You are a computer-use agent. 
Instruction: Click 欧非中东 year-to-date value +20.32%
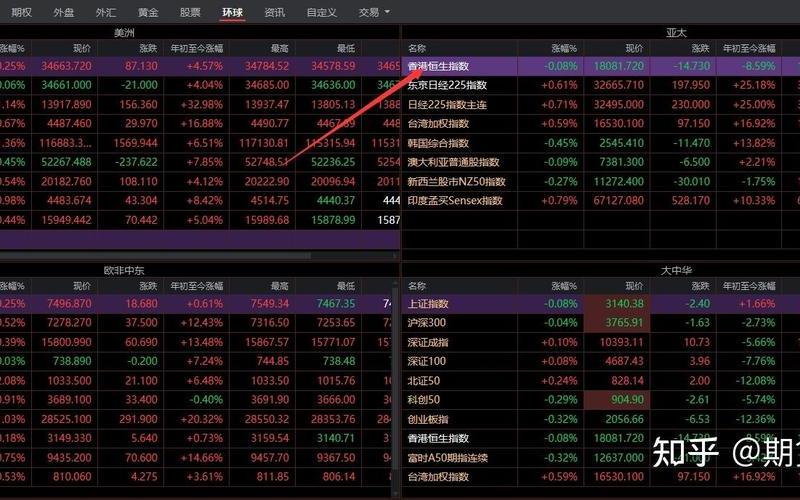pyautogui.click(x=202, y=419)
